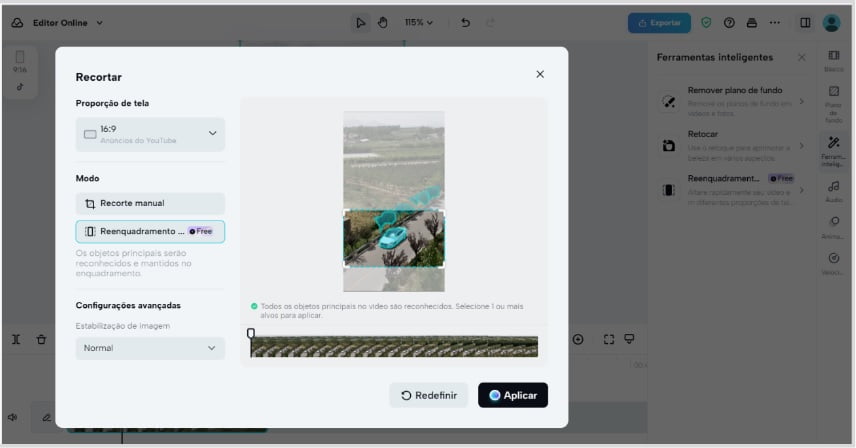Image resolution: width=856 pixels, height=448 pixels.
Task: Open Remover plano de fundo tool
Action: [x=732, y=101]
